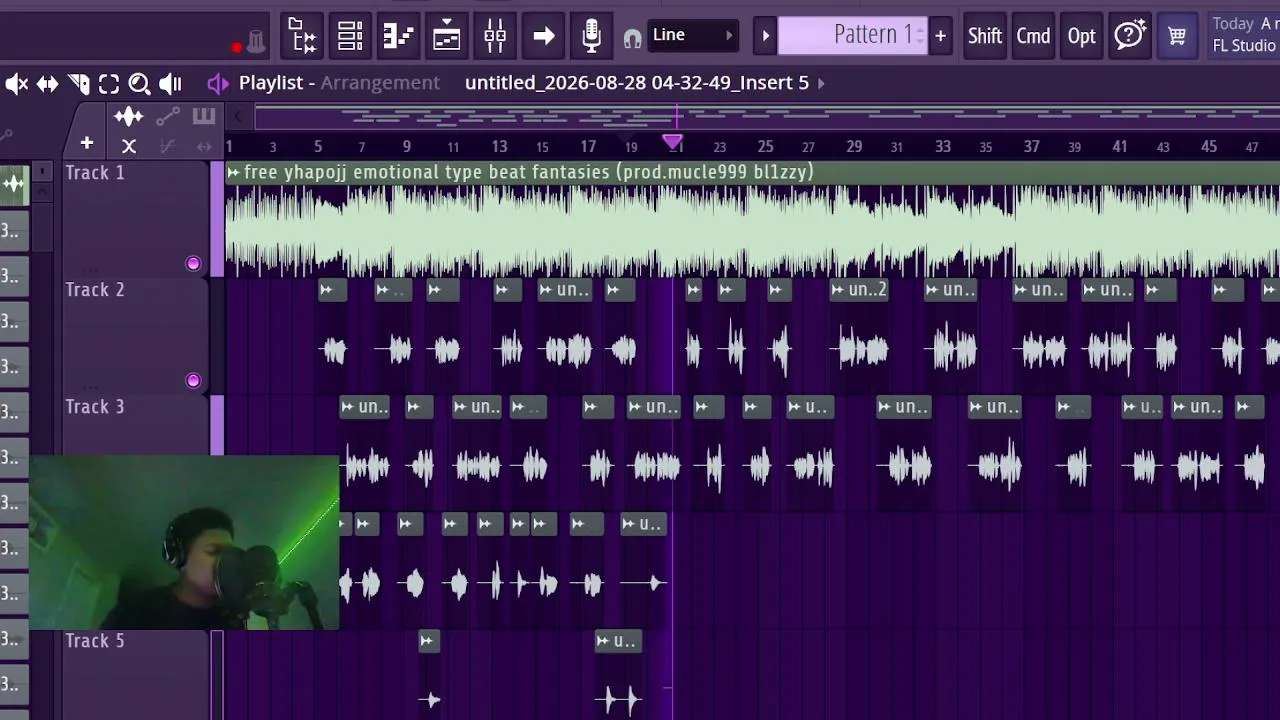
Task: Show automation clips tab in picker
Action: 168,117
